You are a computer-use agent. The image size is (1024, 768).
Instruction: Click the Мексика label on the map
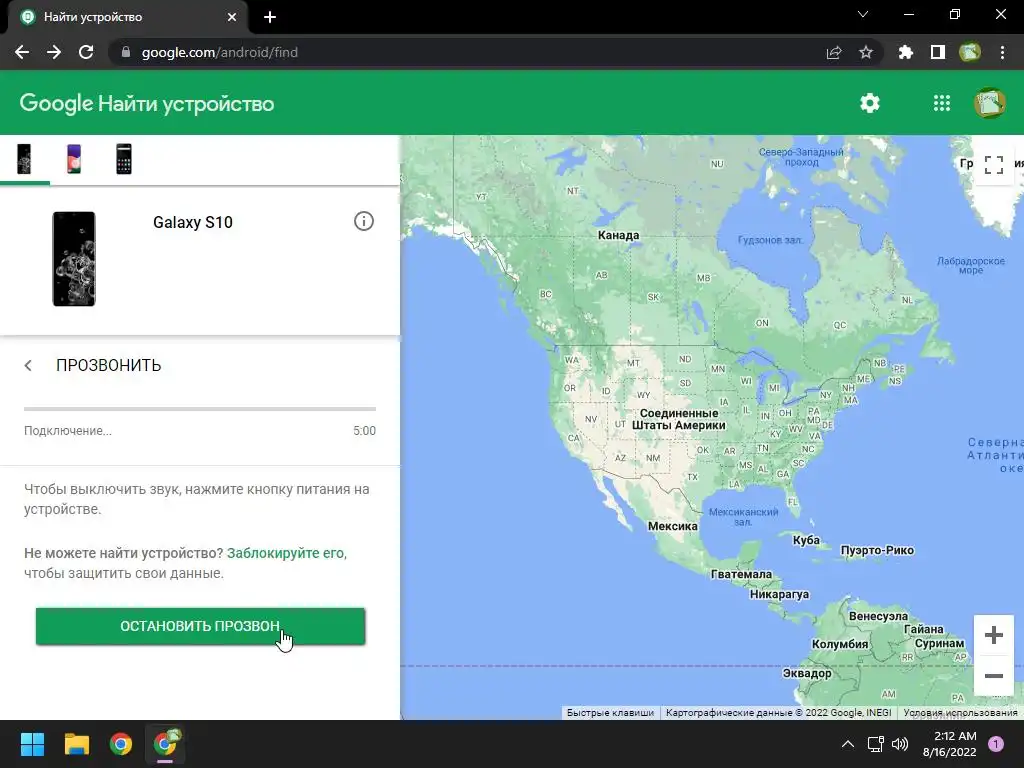click(x=673, y=526)
